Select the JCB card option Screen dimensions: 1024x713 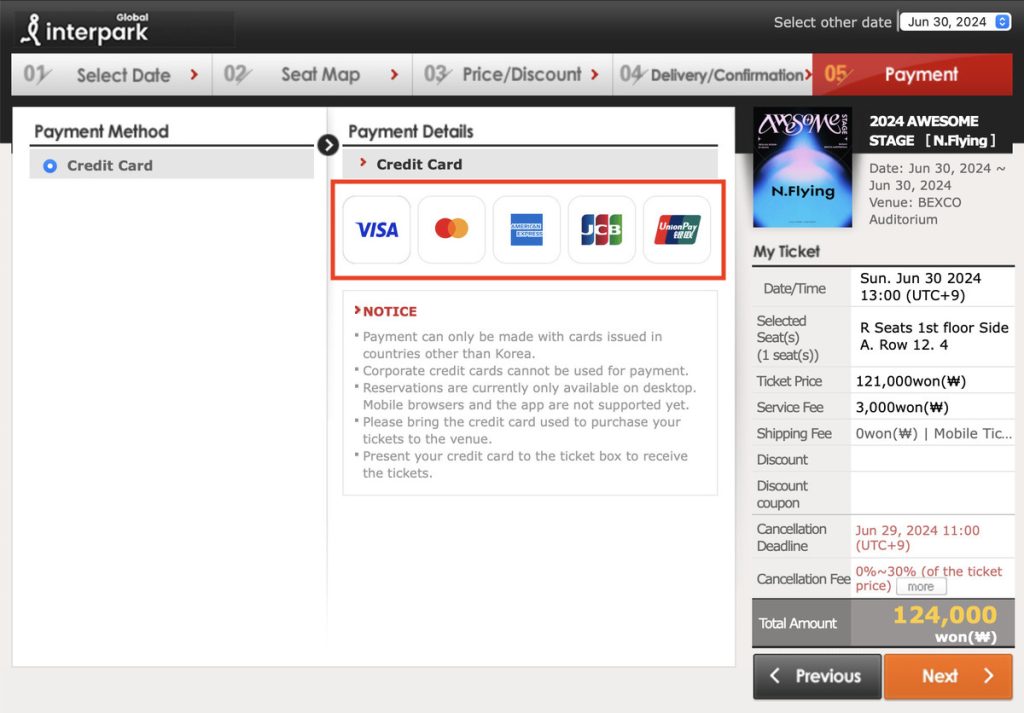point(602,230)
